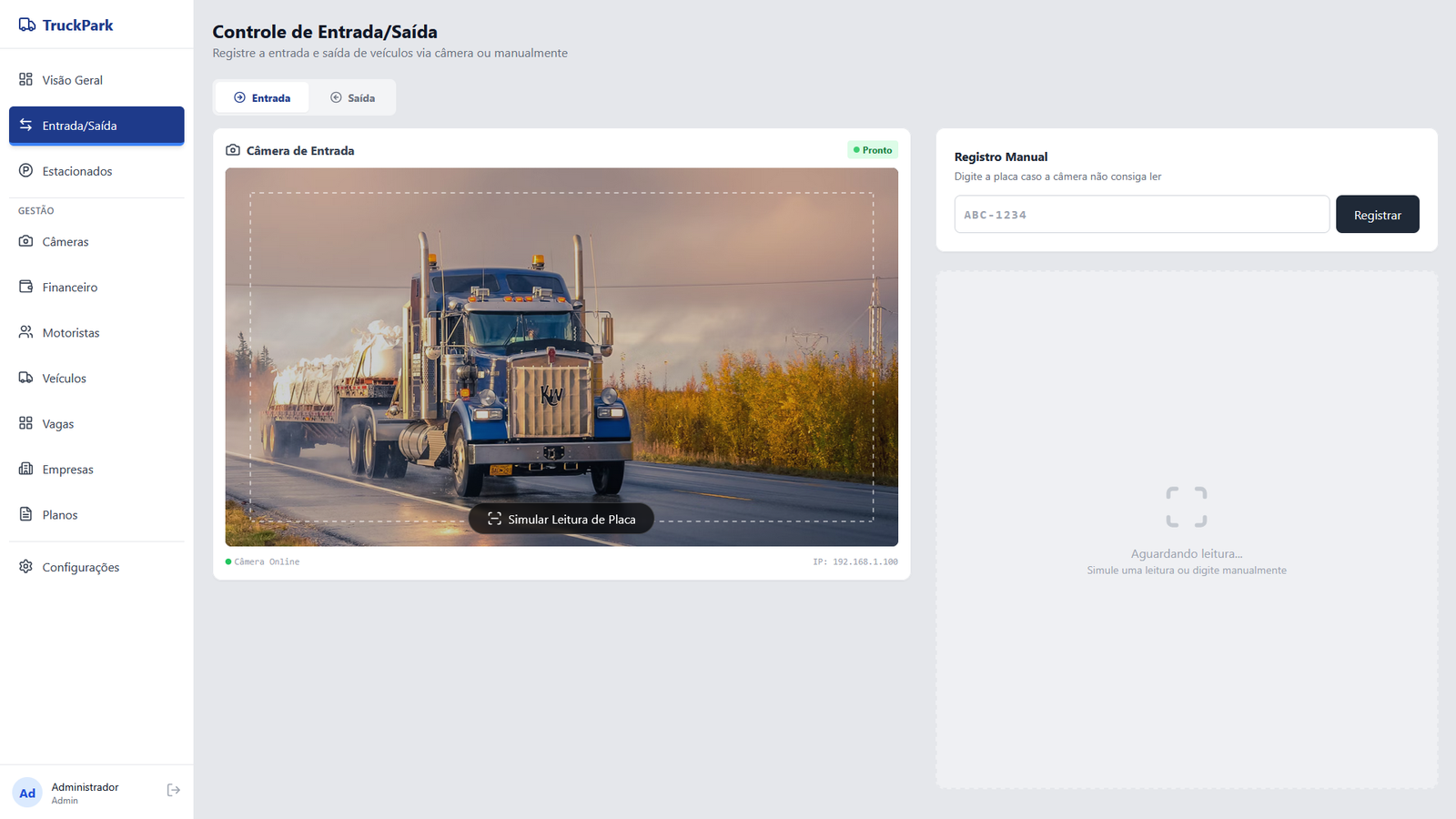Viewport: 1456px width, 819px height.
Task: Click the Pronto status badge
Action: pyautogui.click(x=872, y=149)
